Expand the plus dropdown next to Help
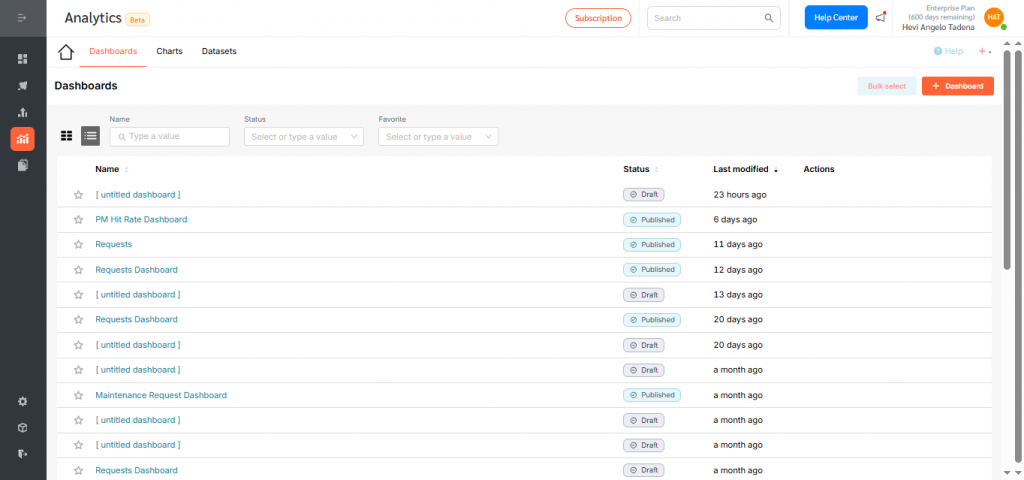The height and width of the screenshot is (480, 1024). (x=985, y=51)
